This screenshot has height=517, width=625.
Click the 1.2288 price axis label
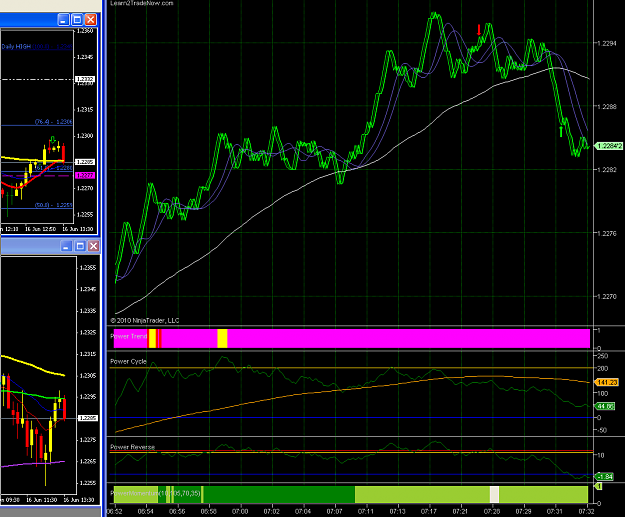click(x=606, y=106)
